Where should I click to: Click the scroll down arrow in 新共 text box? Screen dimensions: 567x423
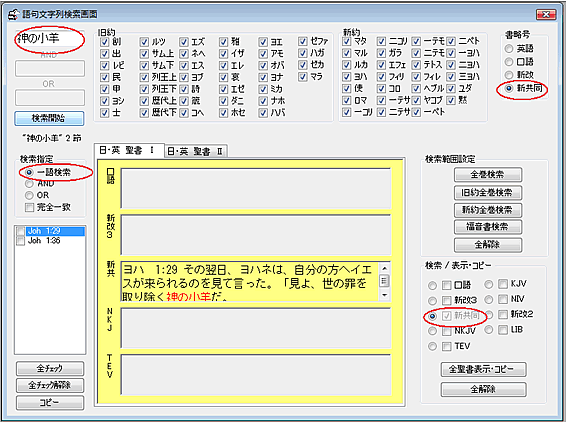(384, 295)
